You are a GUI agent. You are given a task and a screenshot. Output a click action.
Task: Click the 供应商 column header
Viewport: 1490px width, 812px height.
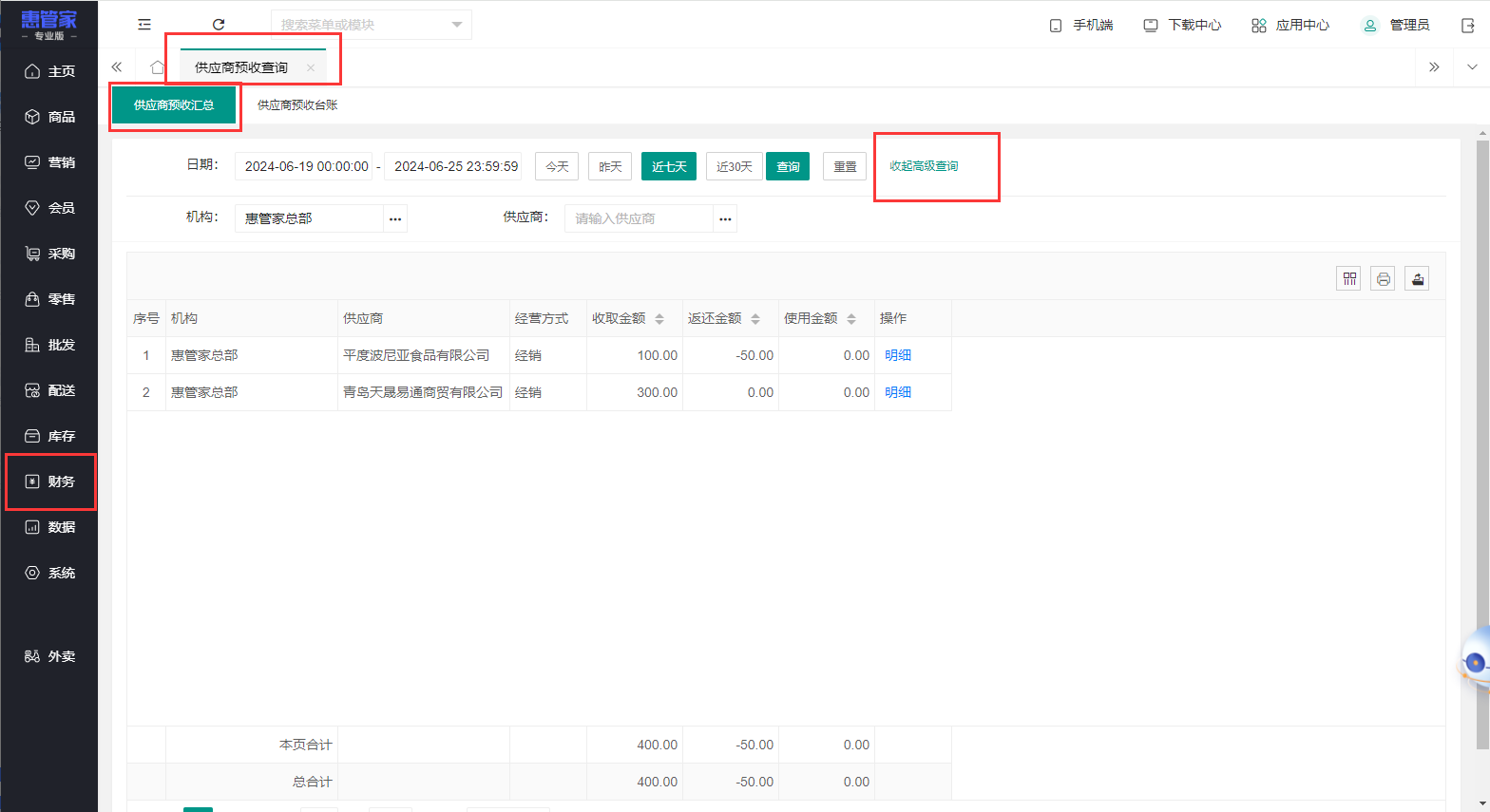pos(424,318)
